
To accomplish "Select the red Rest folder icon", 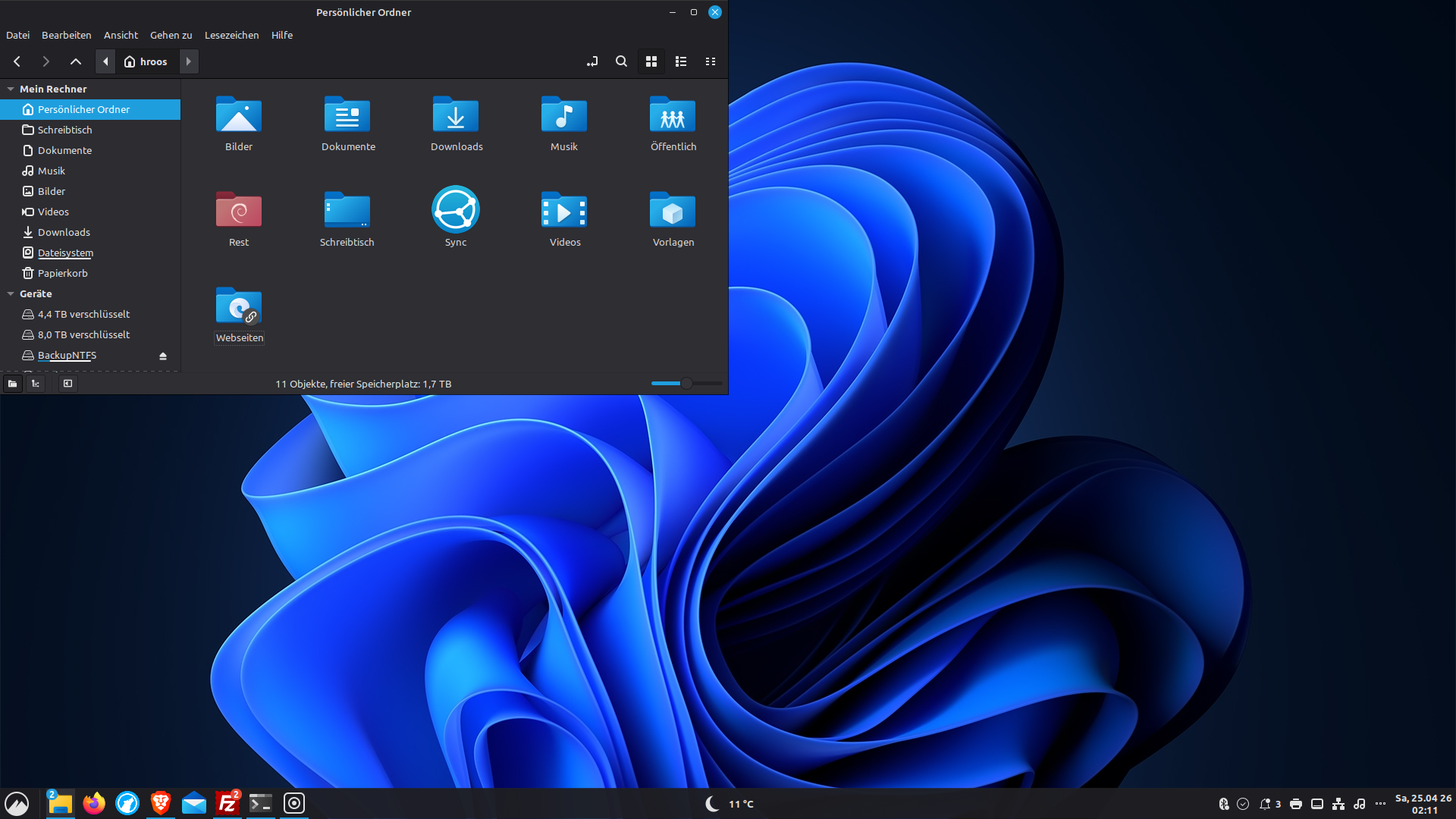I will (239, 210).
